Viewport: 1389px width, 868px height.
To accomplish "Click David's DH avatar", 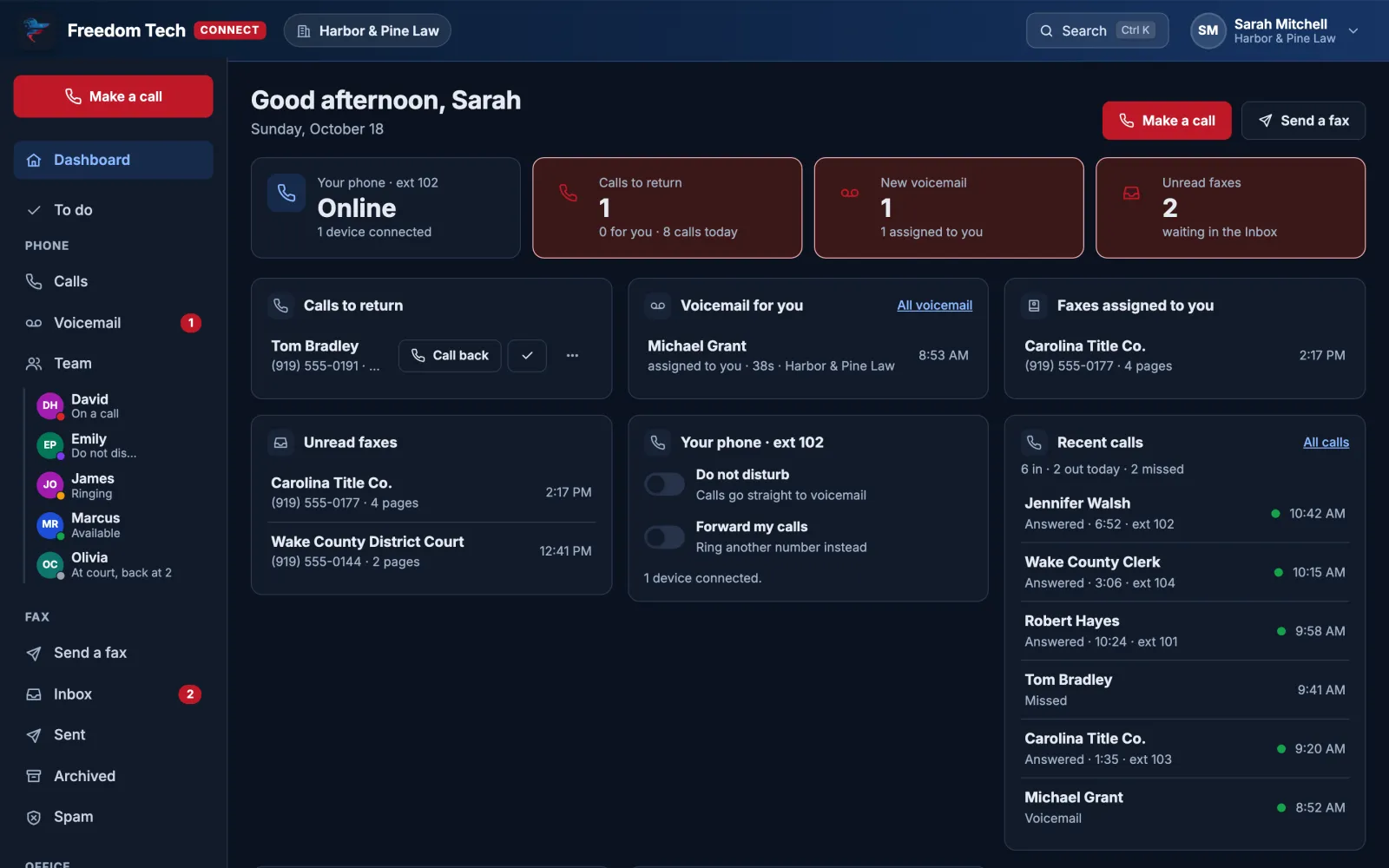I will (x=50, y=405).
